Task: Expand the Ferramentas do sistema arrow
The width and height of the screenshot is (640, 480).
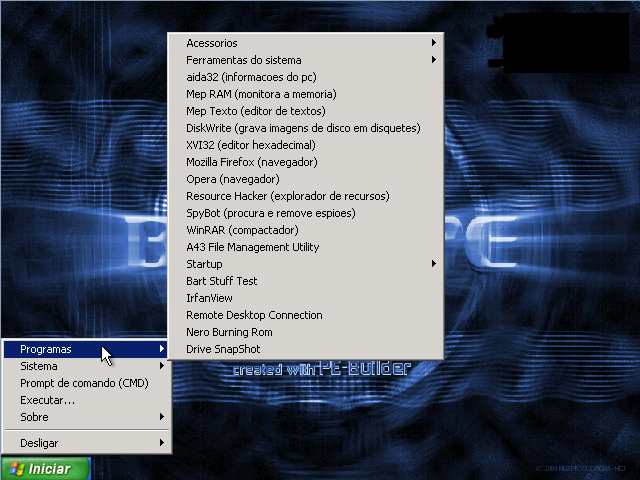Action: click(434, 60)
